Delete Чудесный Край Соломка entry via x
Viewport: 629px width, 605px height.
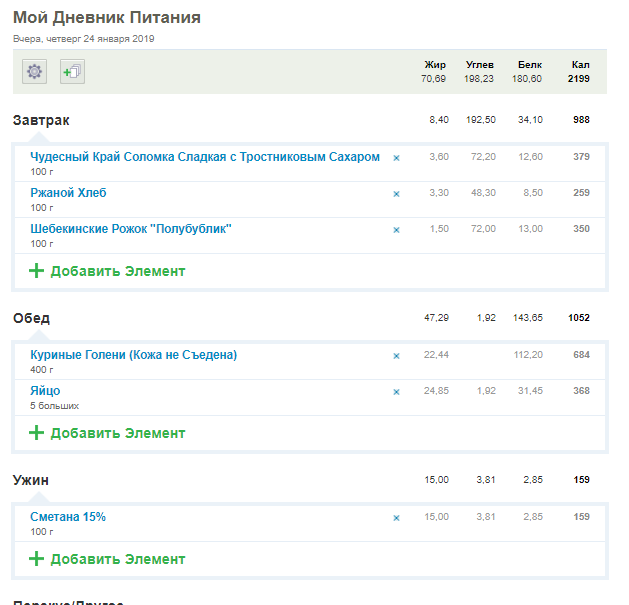coord(396,157)
